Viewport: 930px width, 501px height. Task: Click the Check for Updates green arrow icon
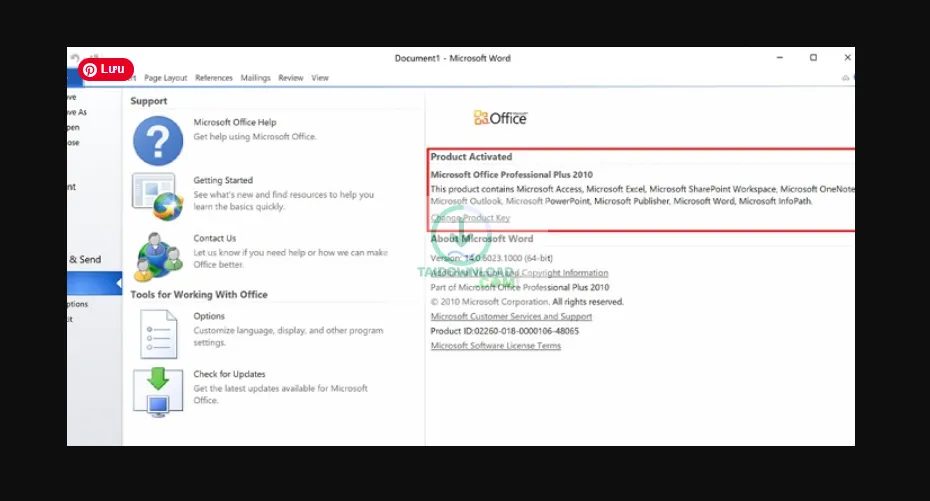pyautogui.click(x=158, y=391)
